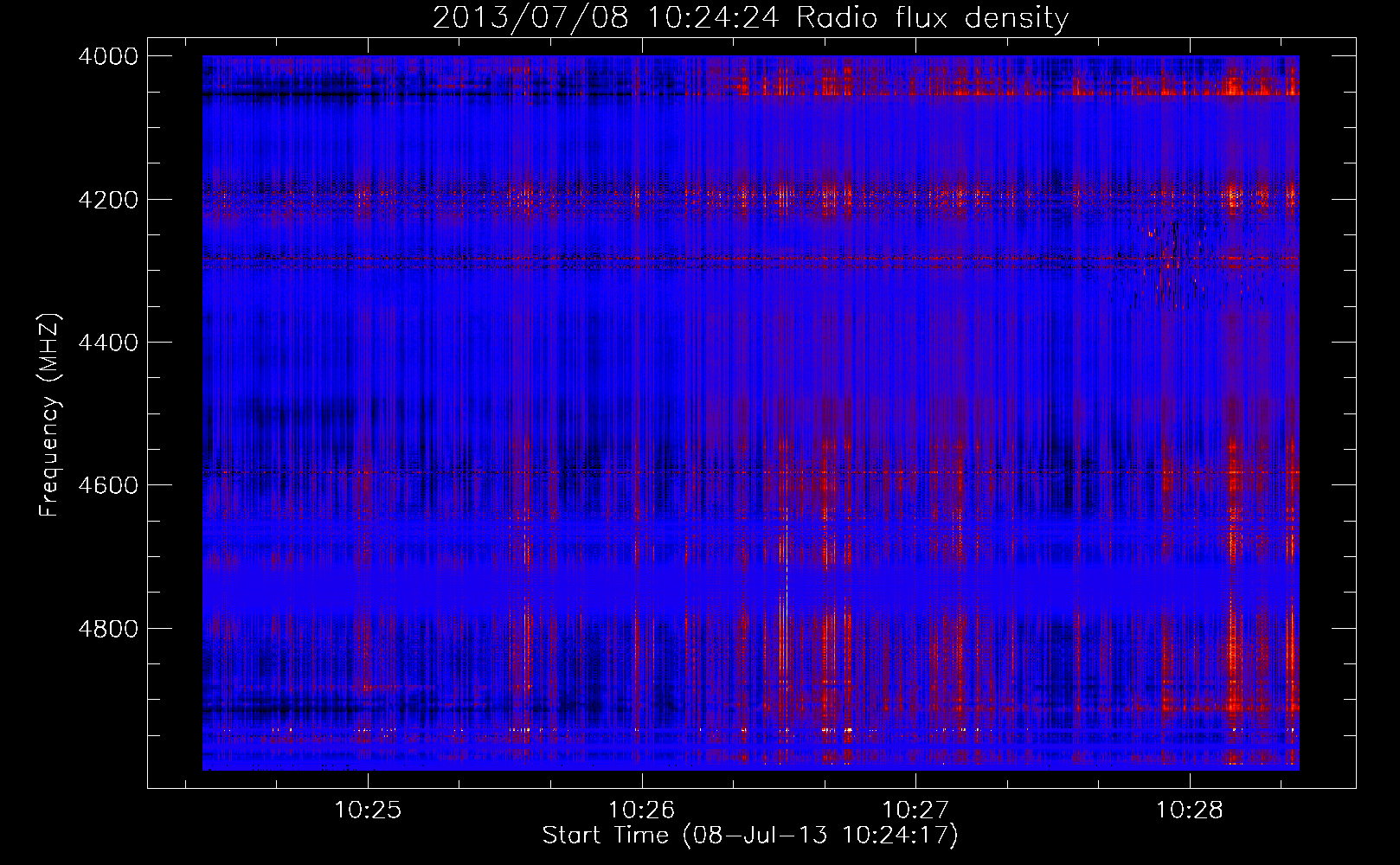Click the 'Start Time (08-Jul-13 10:24:17)' x-axis label
This screenshot has width=1400, height=865.
click(x=750, y=836)
